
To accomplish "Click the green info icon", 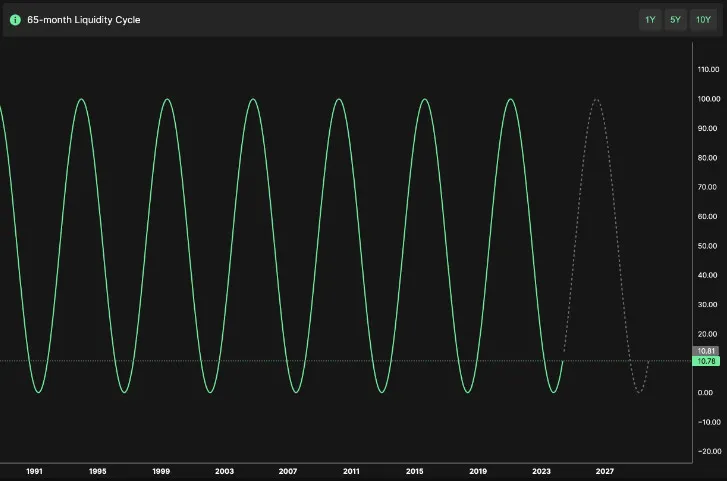I will click(15, 20).
